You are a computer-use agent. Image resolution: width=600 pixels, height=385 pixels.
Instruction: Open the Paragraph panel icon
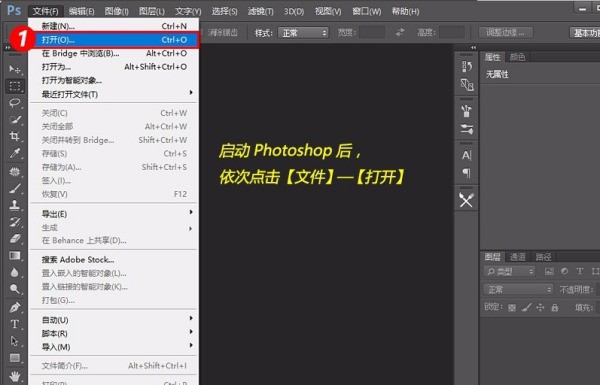[x=466, y=173]
